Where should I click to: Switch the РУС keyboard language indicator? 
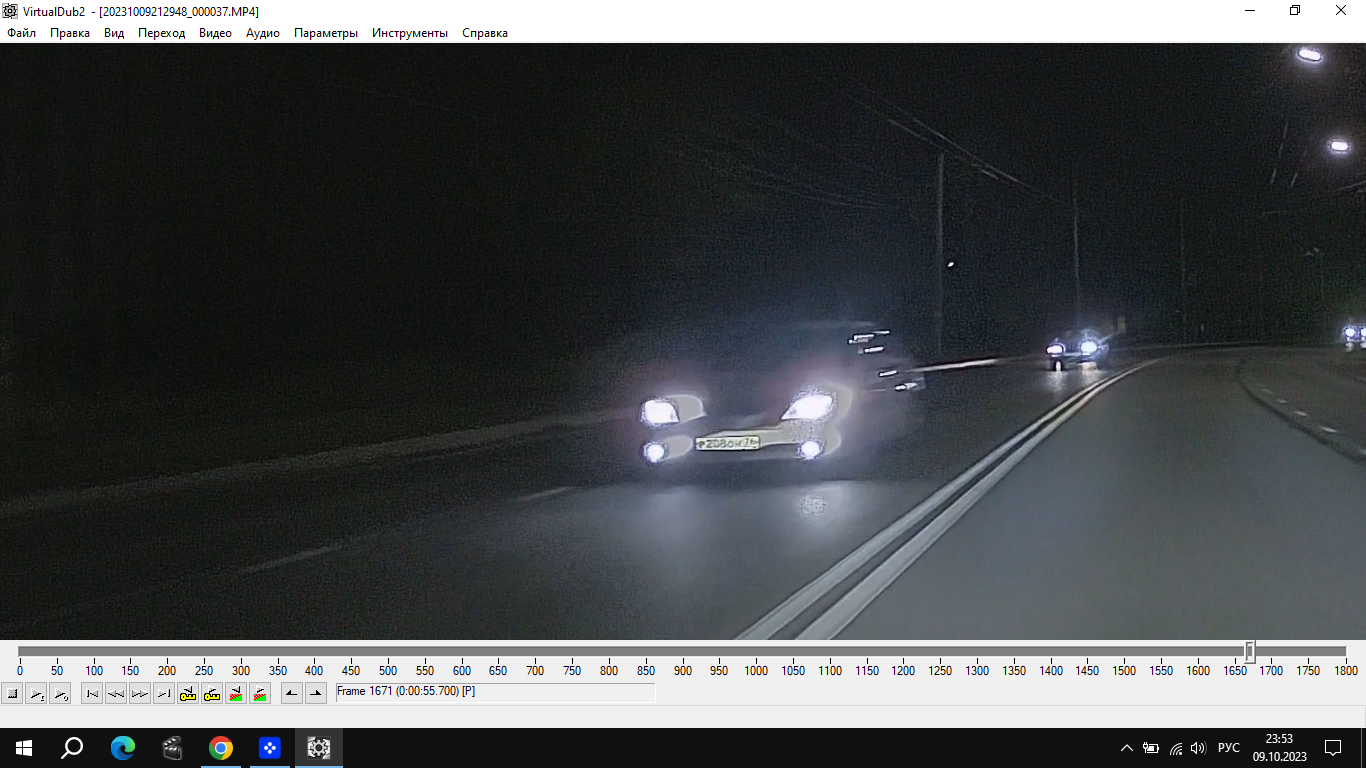pyautogui.click(x=1228, y=748)
